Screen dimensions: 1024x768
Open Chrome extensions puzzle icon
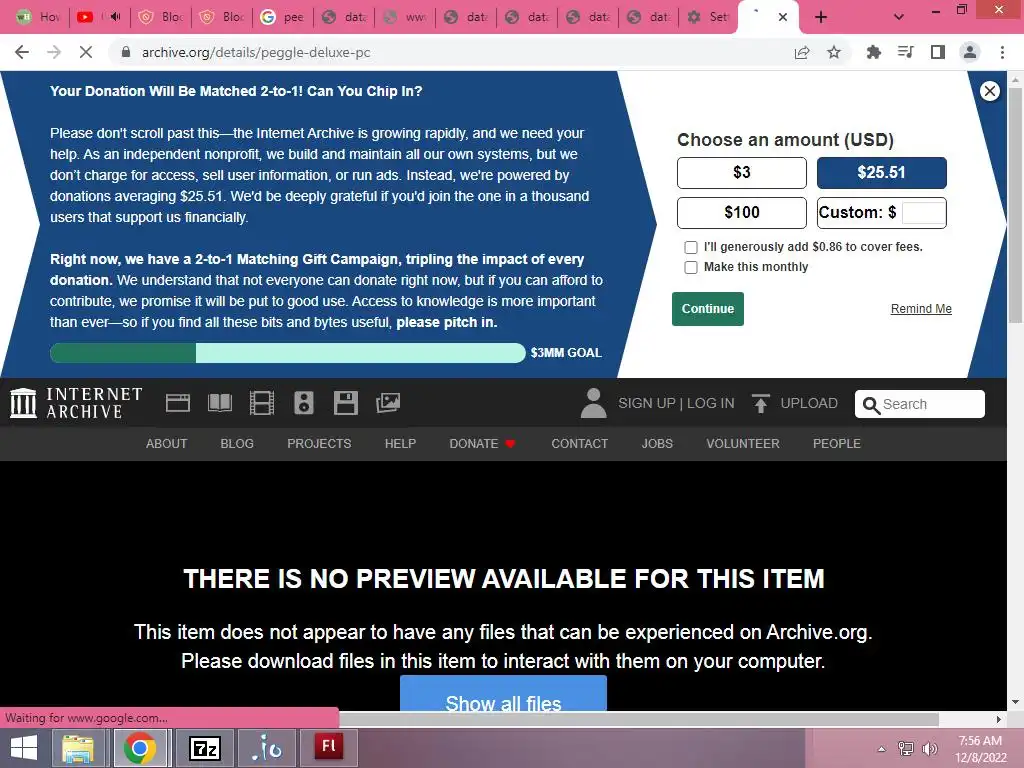pos(873,52)
